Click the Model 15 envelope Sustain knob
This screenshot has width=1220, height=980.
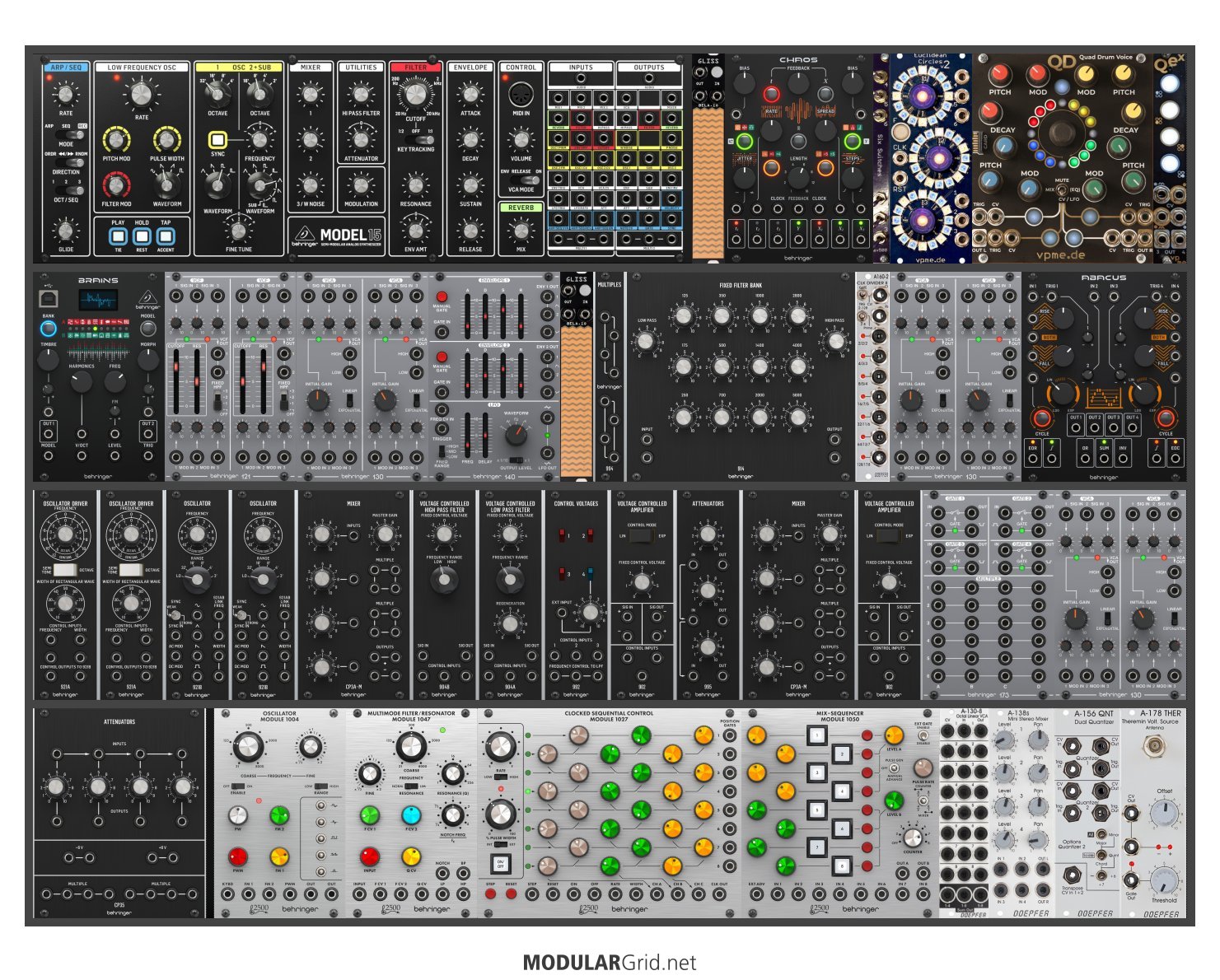point(470,186)
